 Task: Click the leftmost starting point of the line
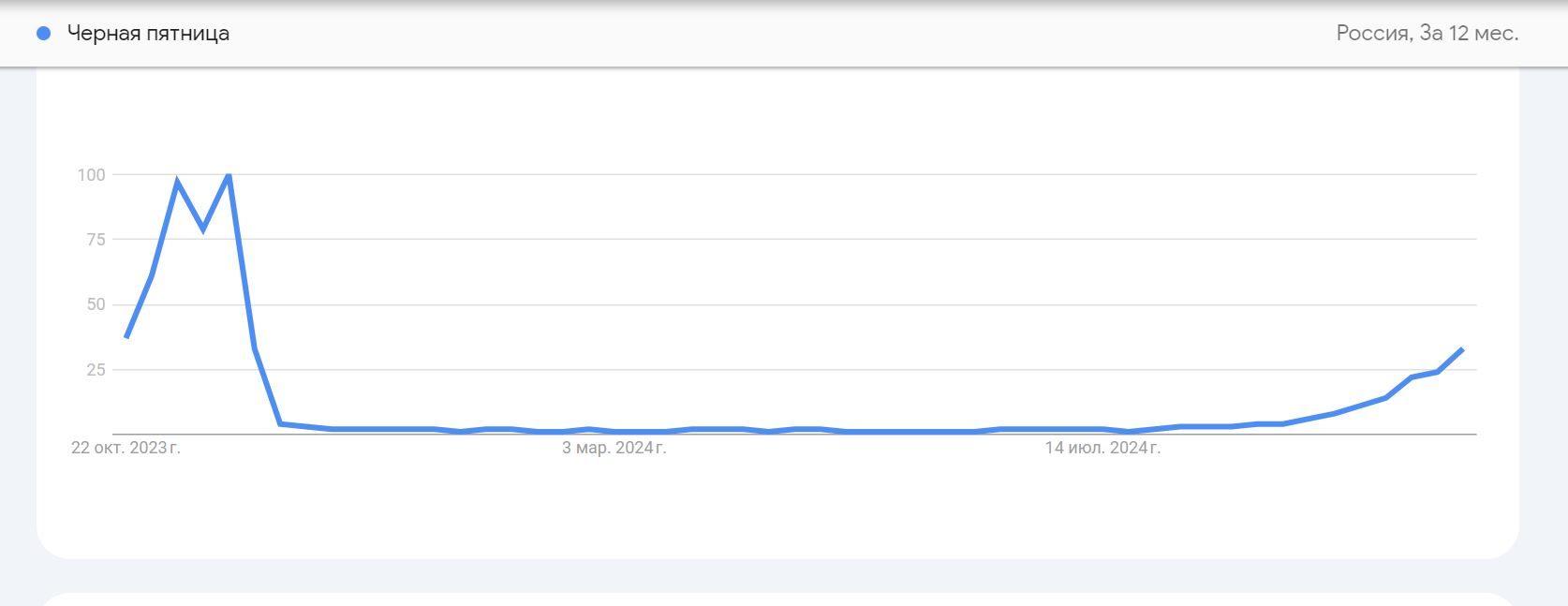[126, 337]
